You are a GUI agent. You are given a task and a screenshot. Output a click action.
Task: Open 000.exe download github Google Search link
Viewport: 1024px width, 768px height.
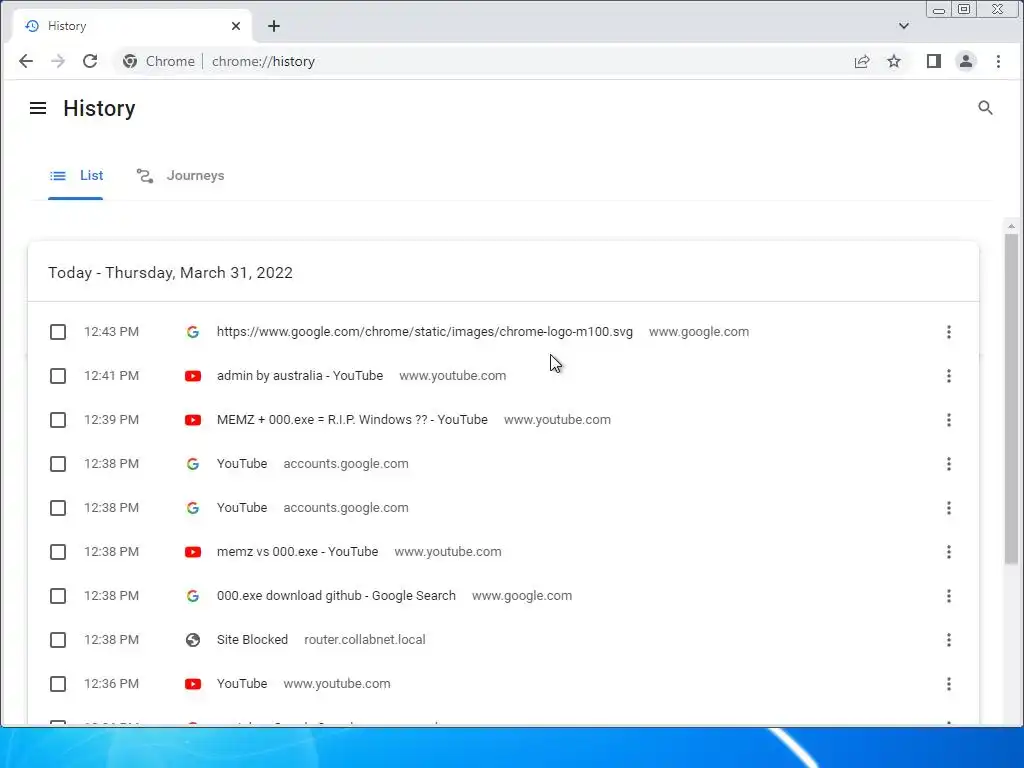336,596
